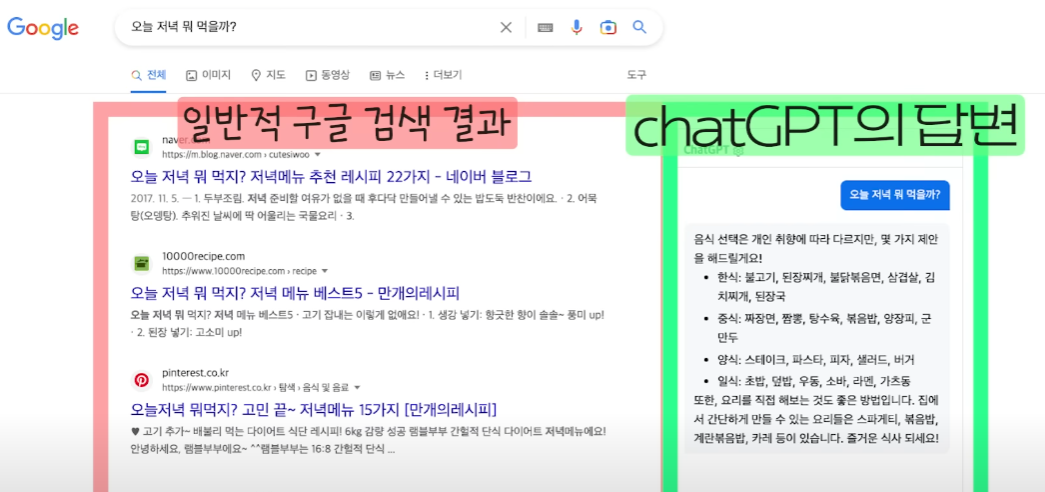Click the 생강 넣기 snippet of 만개의레시피 result
1045x492 pixels.
point(367,323)
